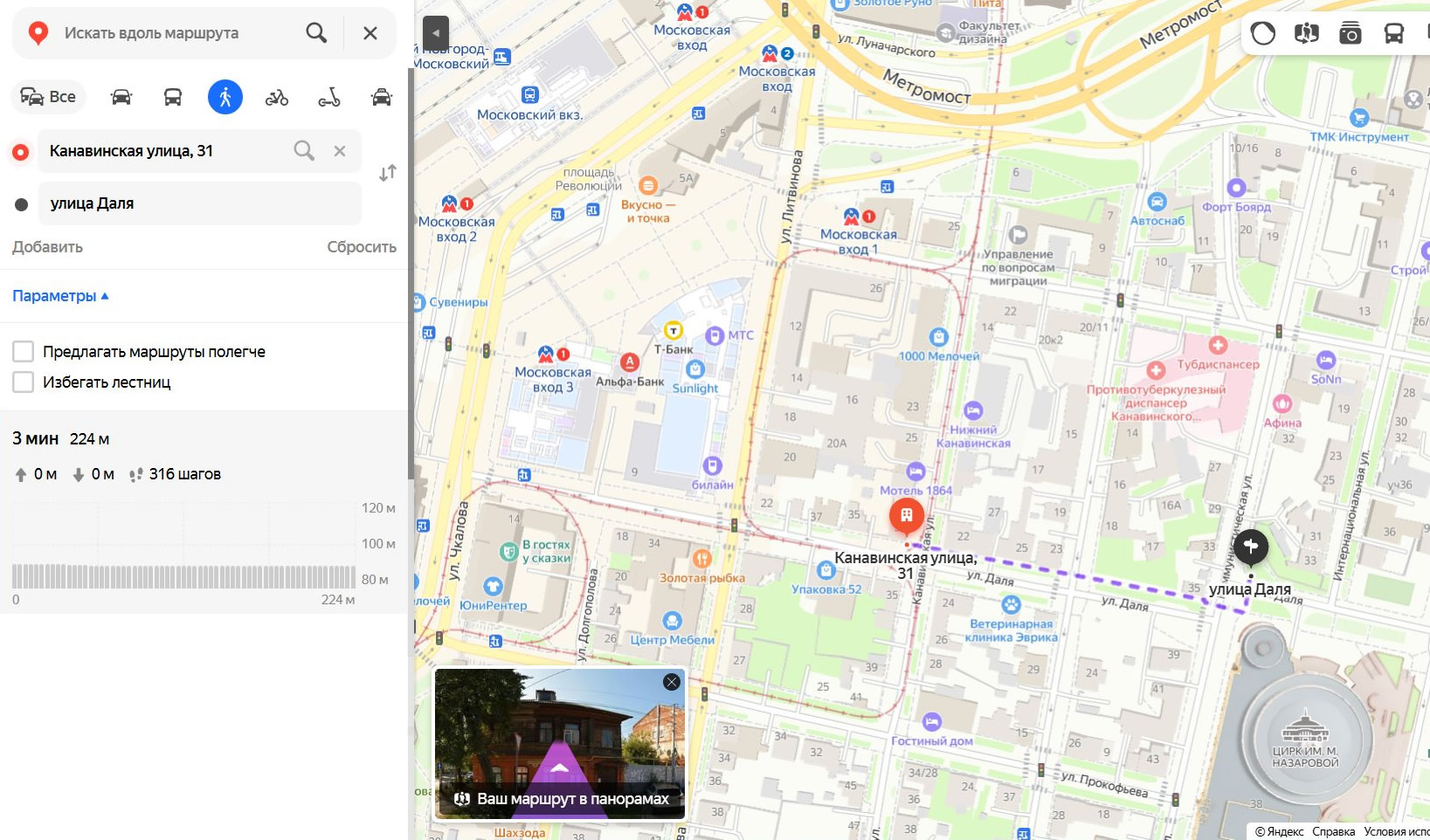Screen dimensions: 1430x840
Task: Click the Центр Мебели marker
Action: 672,621
